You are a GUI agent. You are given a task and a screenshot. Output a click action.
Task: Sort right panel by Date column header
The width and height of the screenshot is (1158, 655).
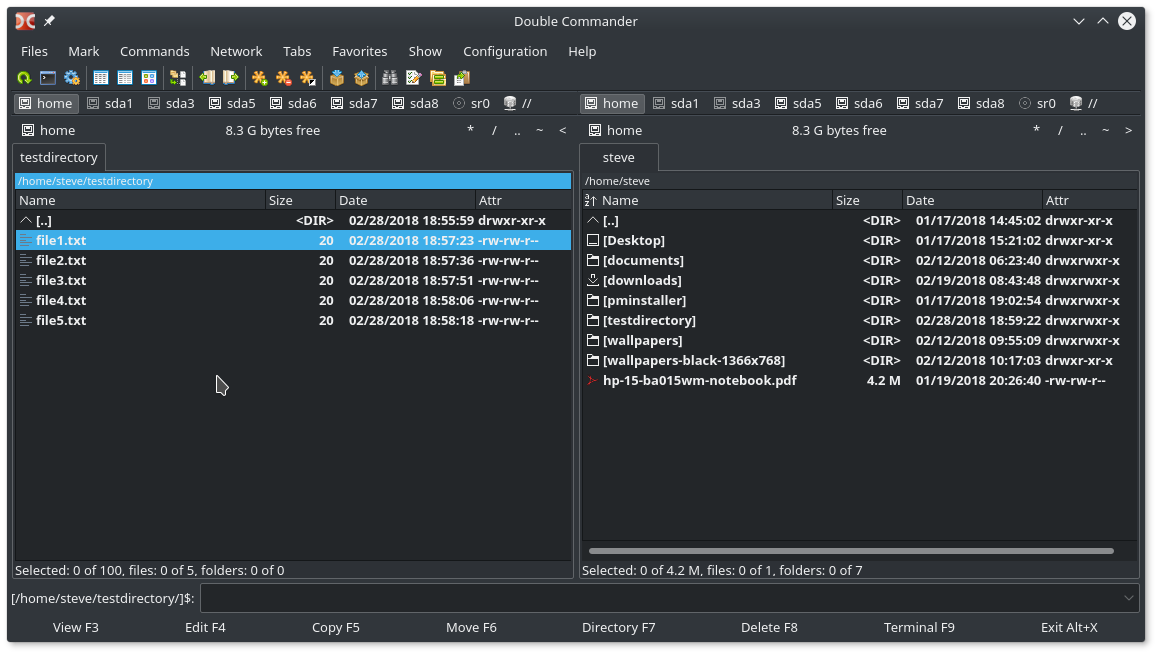[x=972, y=200]
